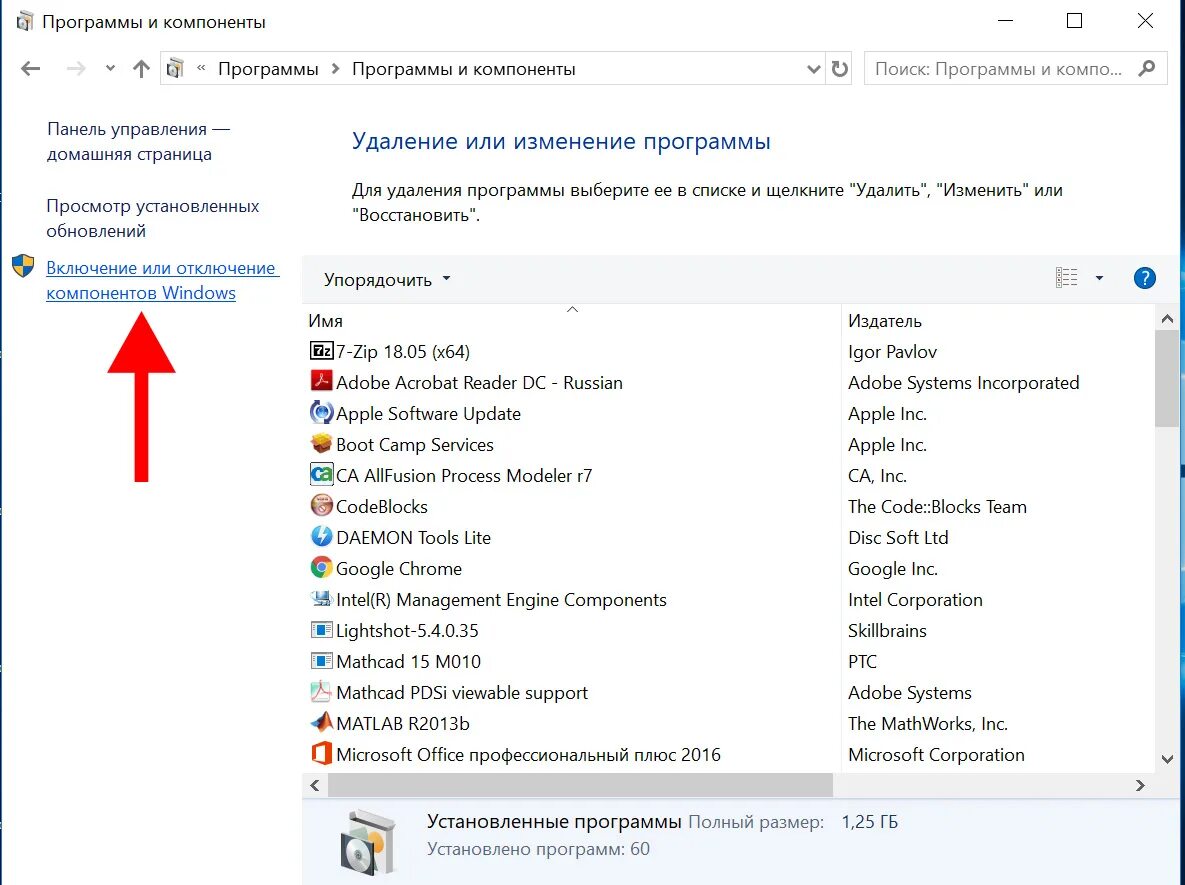Click the Disc Soft Ltd publisher cell

coord(898,537)
